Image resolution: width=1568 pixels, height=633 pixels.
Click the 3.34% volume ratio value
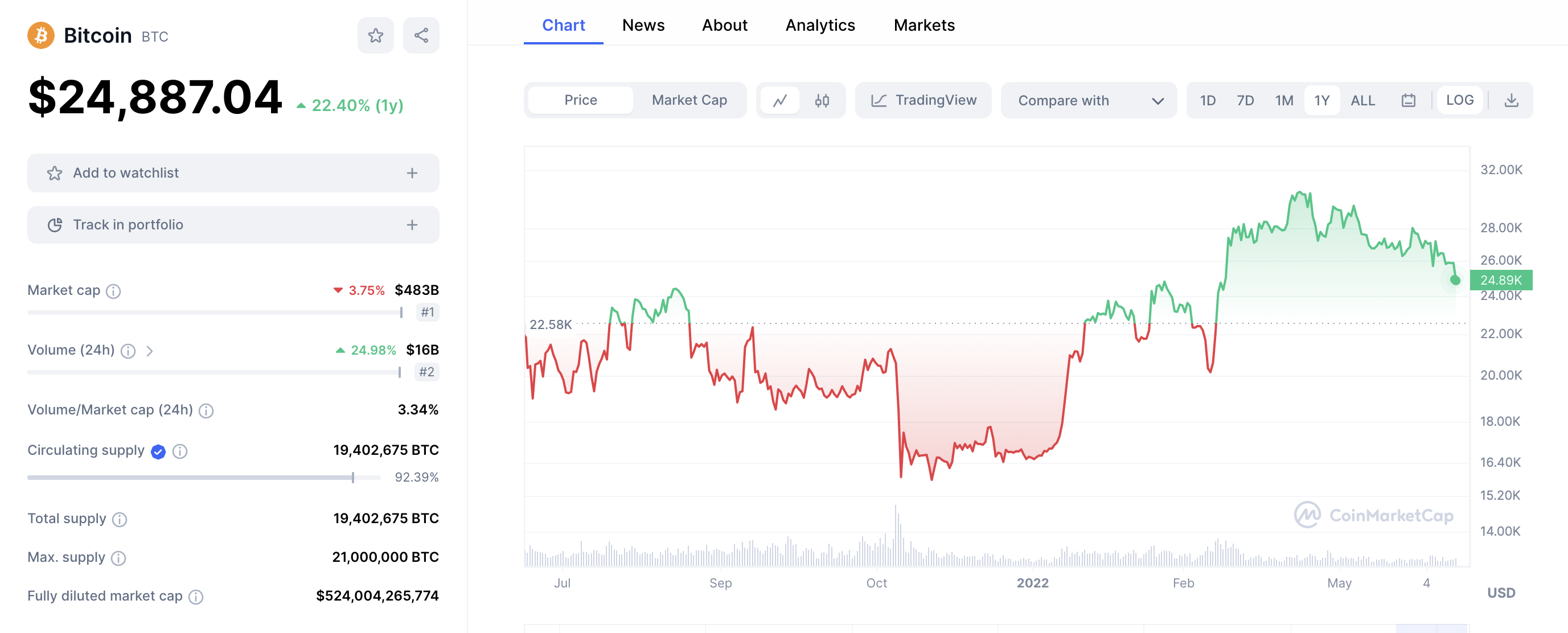(418, 410)
